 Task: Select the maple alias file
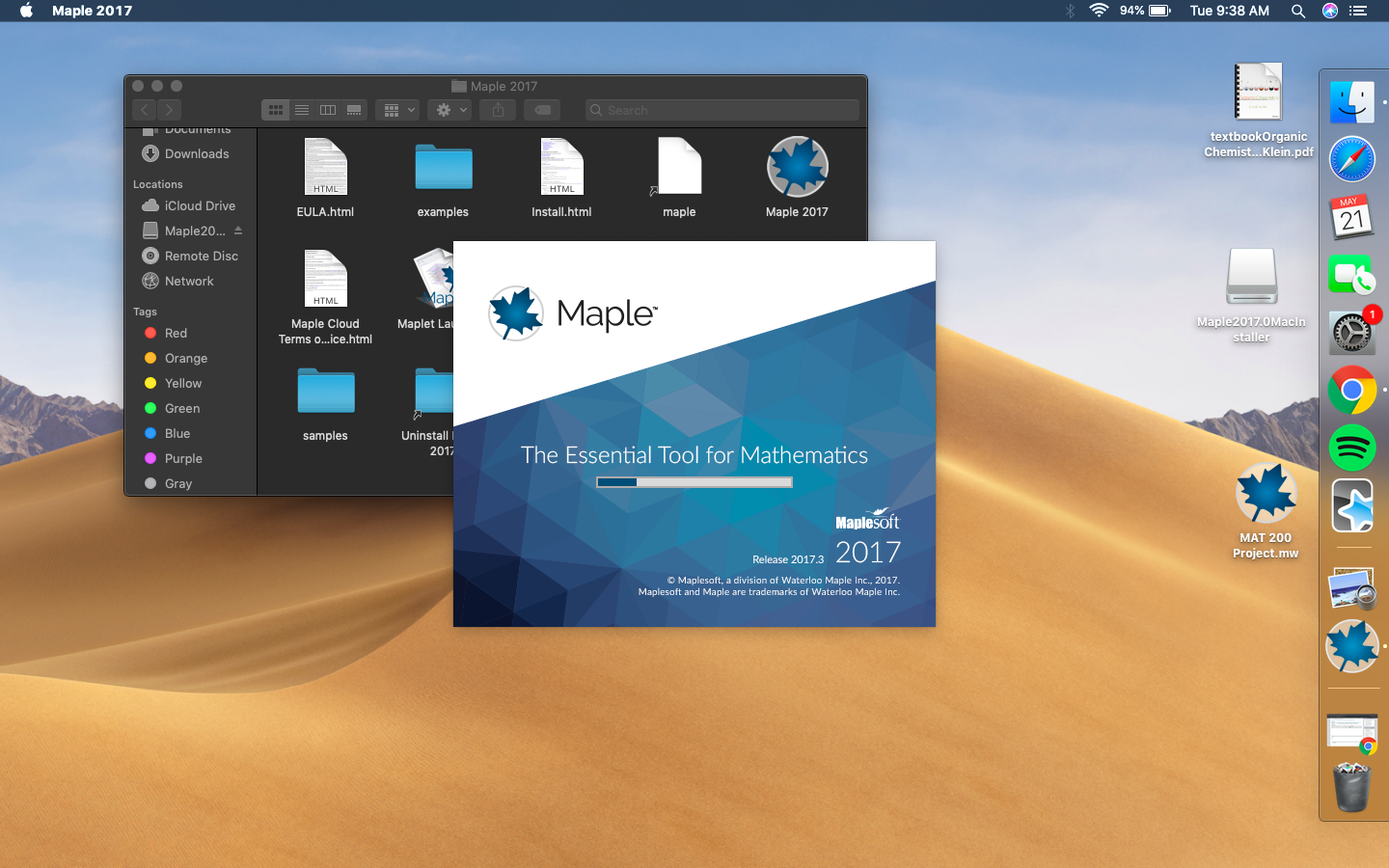click(x=679, y=168)
